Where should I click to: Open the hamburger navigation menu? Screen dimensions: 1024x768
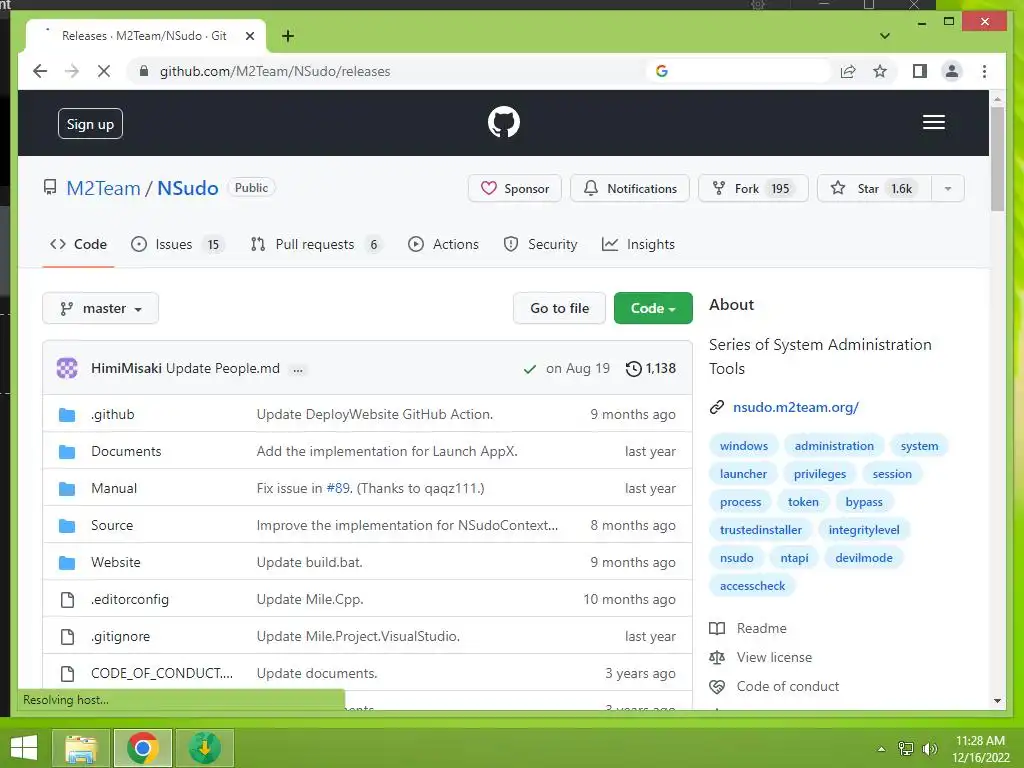933,122
